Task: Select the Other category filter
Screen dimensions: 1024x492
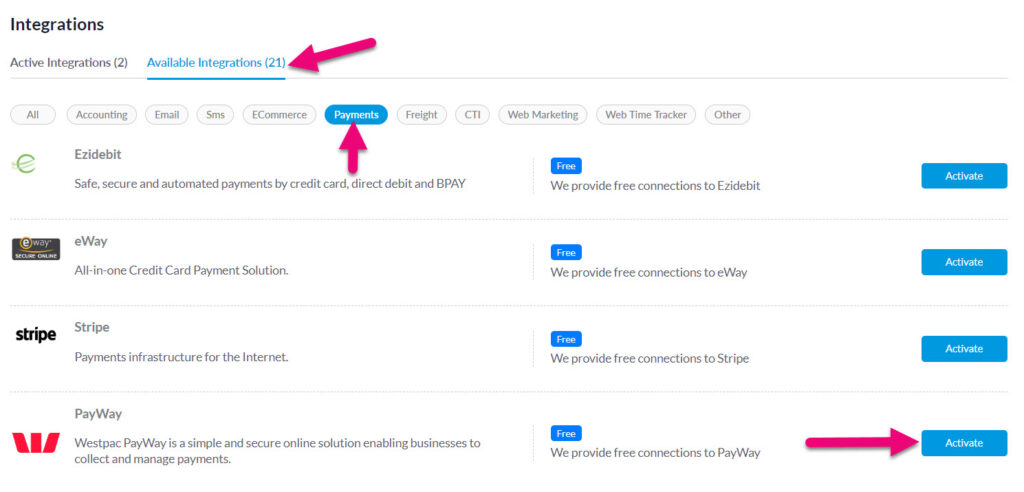Action: click(727, 114)
